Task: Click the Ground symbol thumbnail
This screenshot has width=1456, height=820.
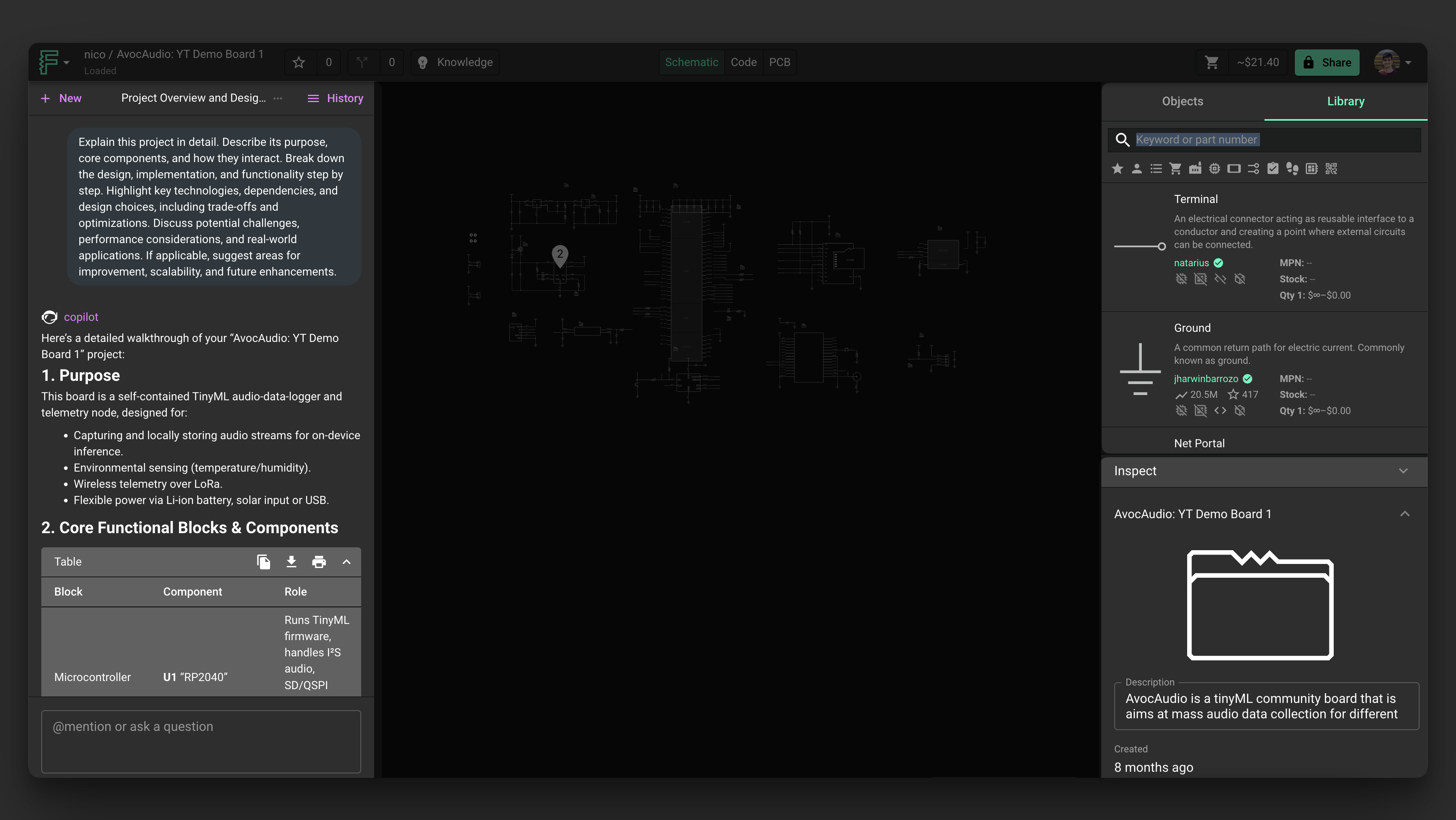Action: tap(1139, 369)
